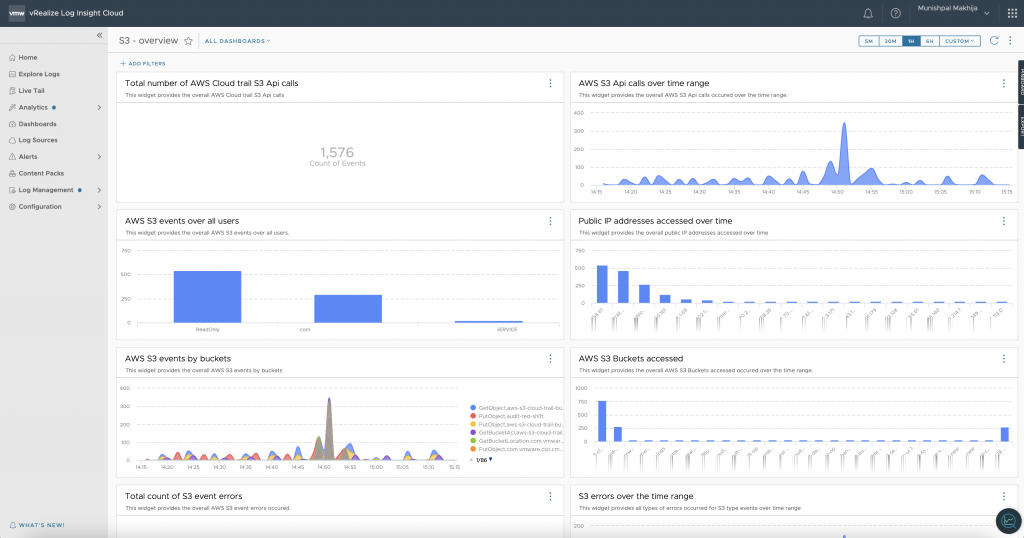1024x538 pixels.
Task: Click the purple GetBucketAcl legend entry text
Action: click(520, 433)
